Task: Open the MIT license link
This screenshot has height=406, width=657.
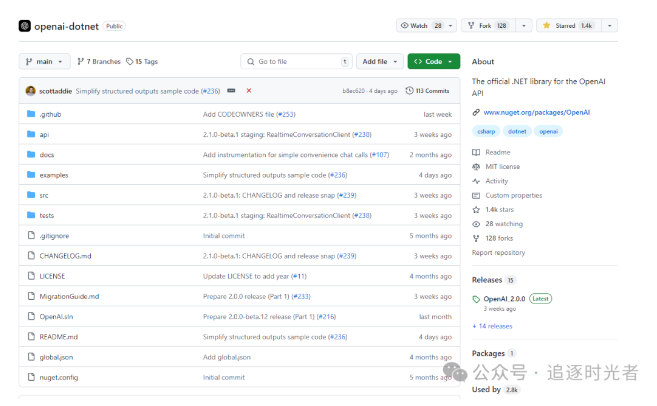Action: pyautogui.click(x=502, y=167)
